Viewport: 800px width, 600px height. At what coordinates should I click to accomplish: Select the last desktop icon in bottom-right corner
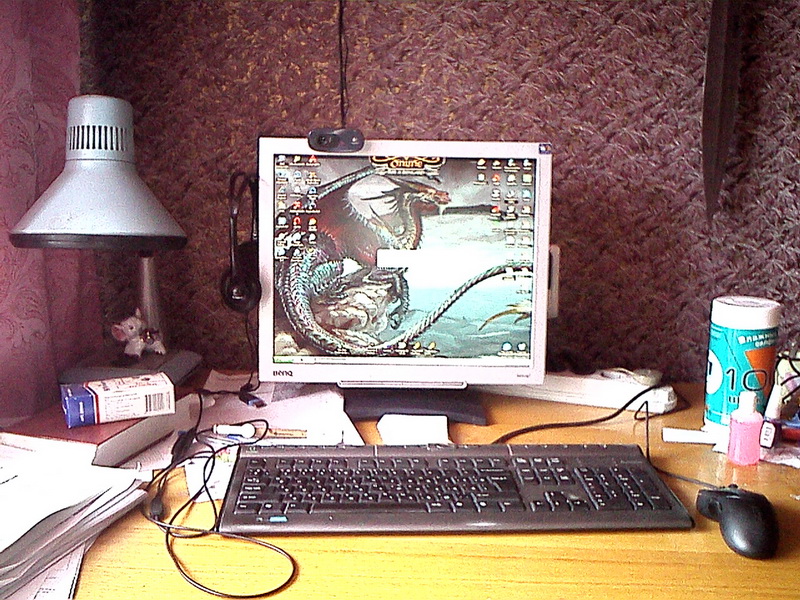coord(522,347)
